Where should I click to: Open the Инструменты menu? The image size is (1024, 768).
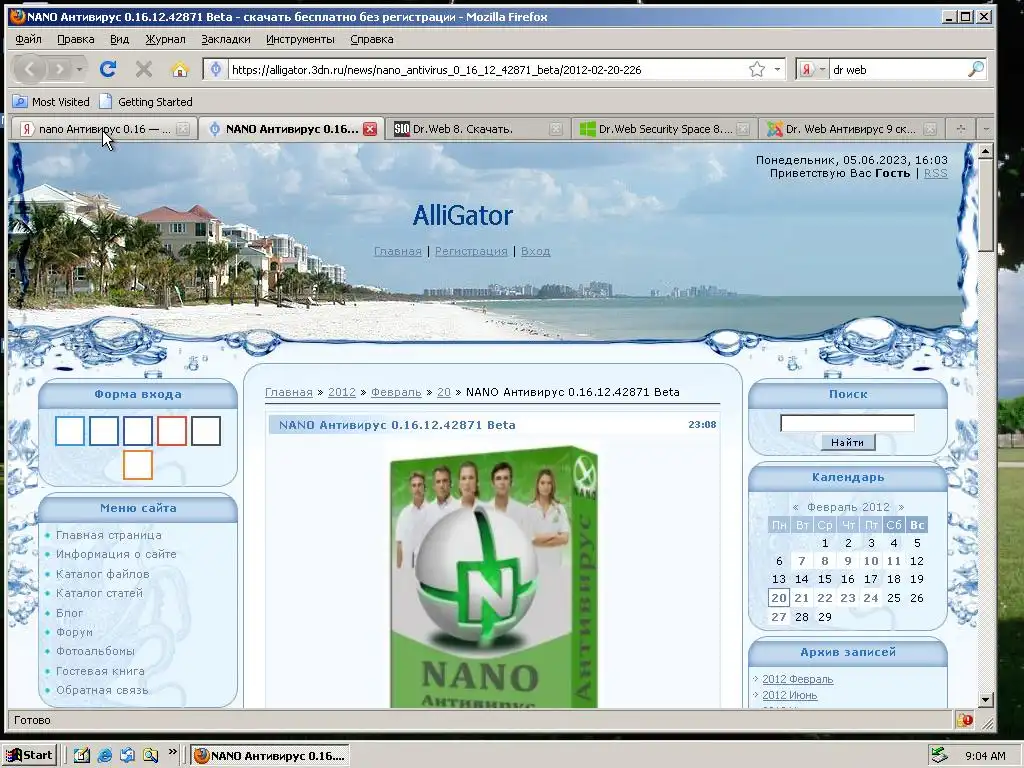[300, 39]
